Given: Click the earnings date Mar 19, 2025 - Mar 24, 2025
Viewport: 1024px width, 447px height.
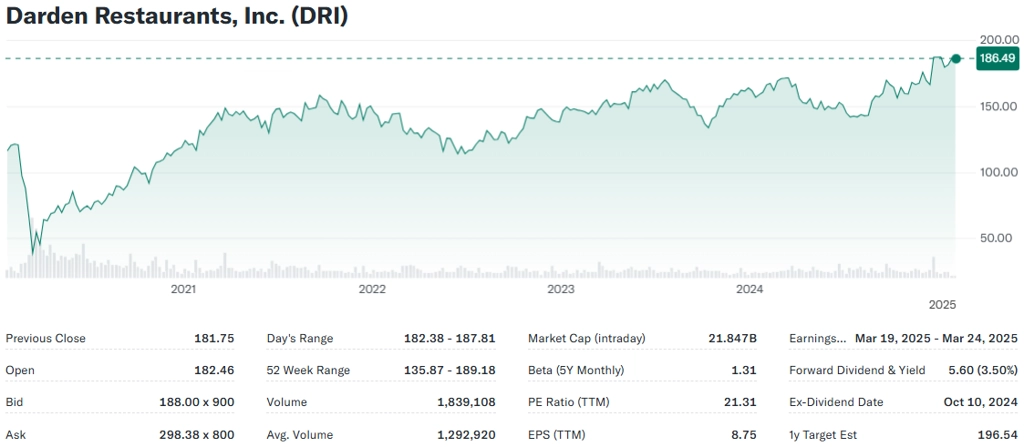Looking at the screenshot, I should pos(936,339).
